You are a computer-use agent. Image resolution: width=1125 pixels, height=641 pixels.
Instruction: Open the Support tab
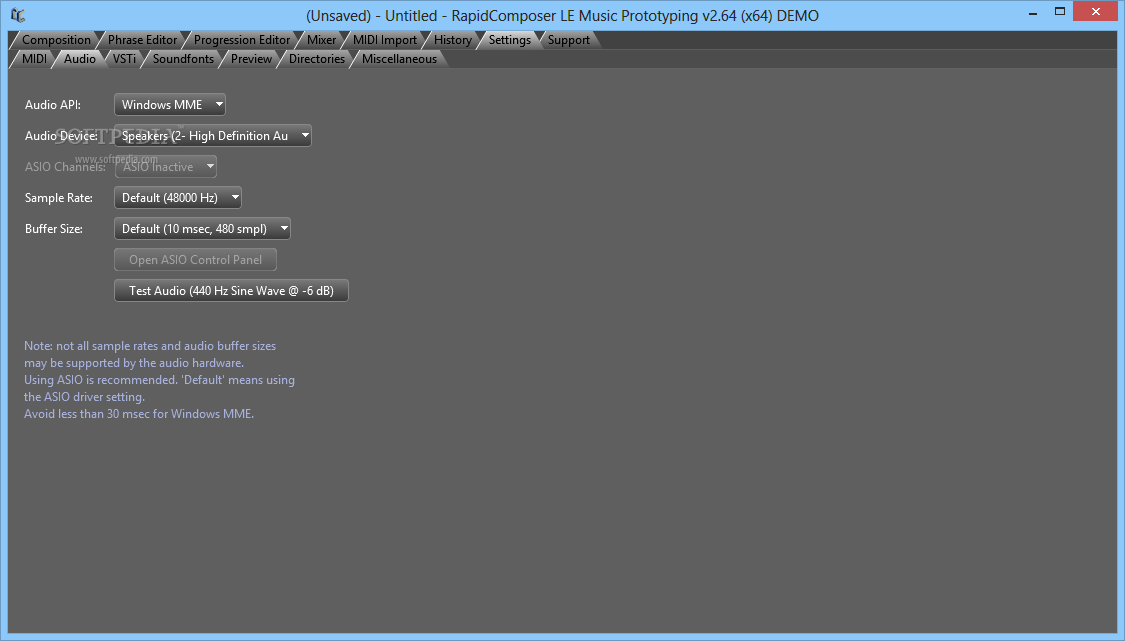point(568,40)
